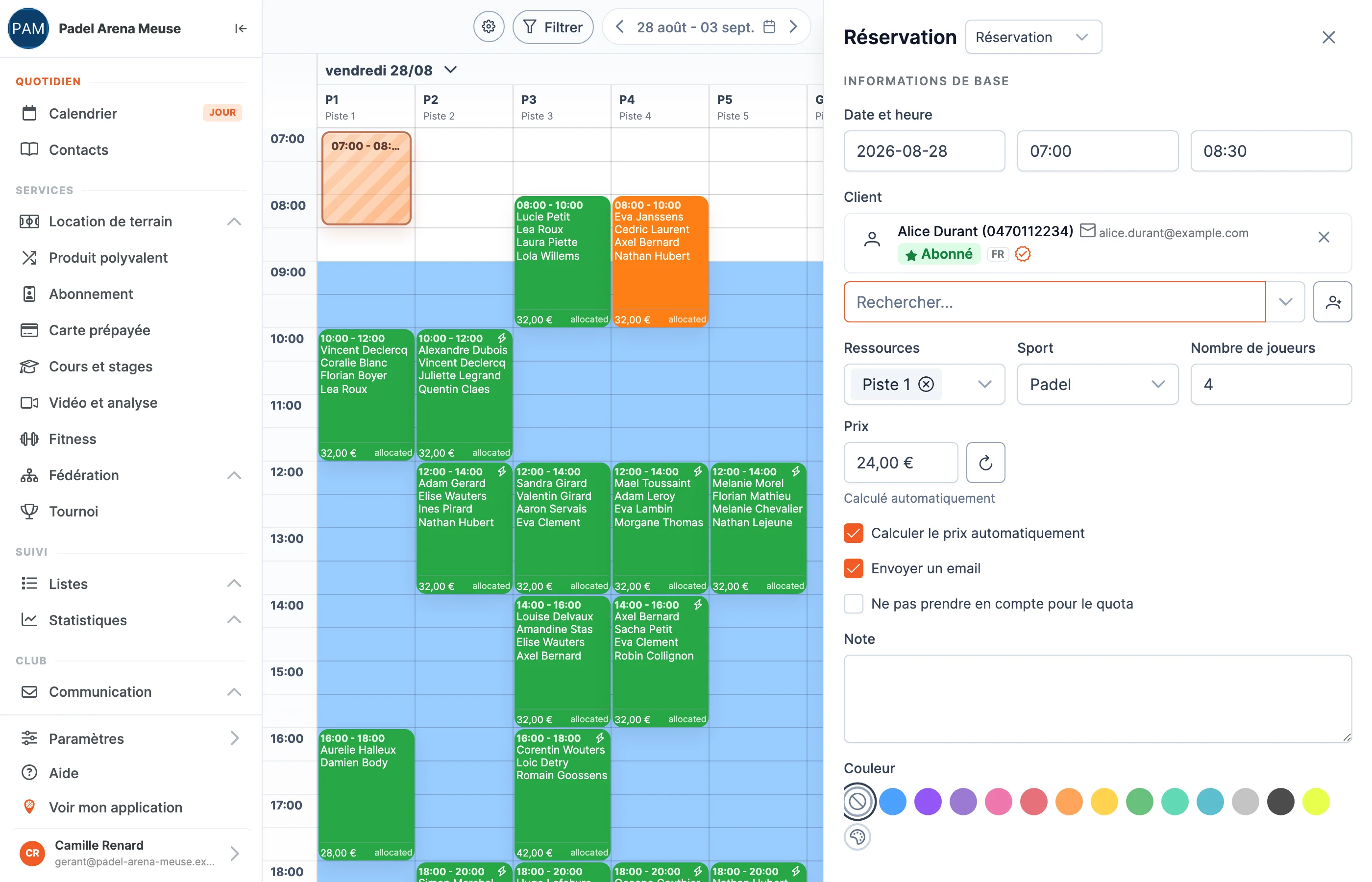Click the verified badge next to FR

coord(1022,254)
